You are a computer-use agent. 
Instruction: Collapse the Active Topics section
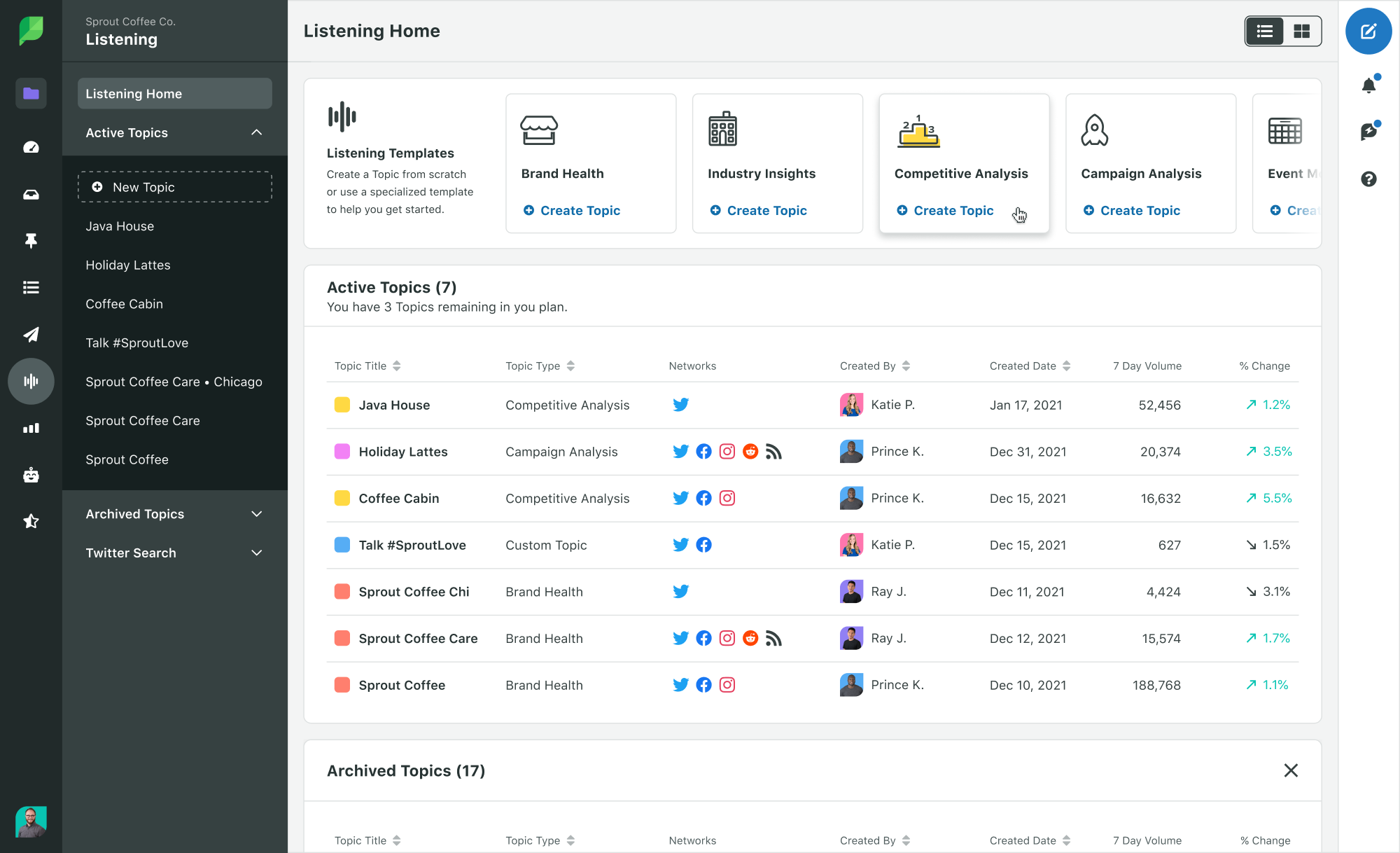(257, 132)
